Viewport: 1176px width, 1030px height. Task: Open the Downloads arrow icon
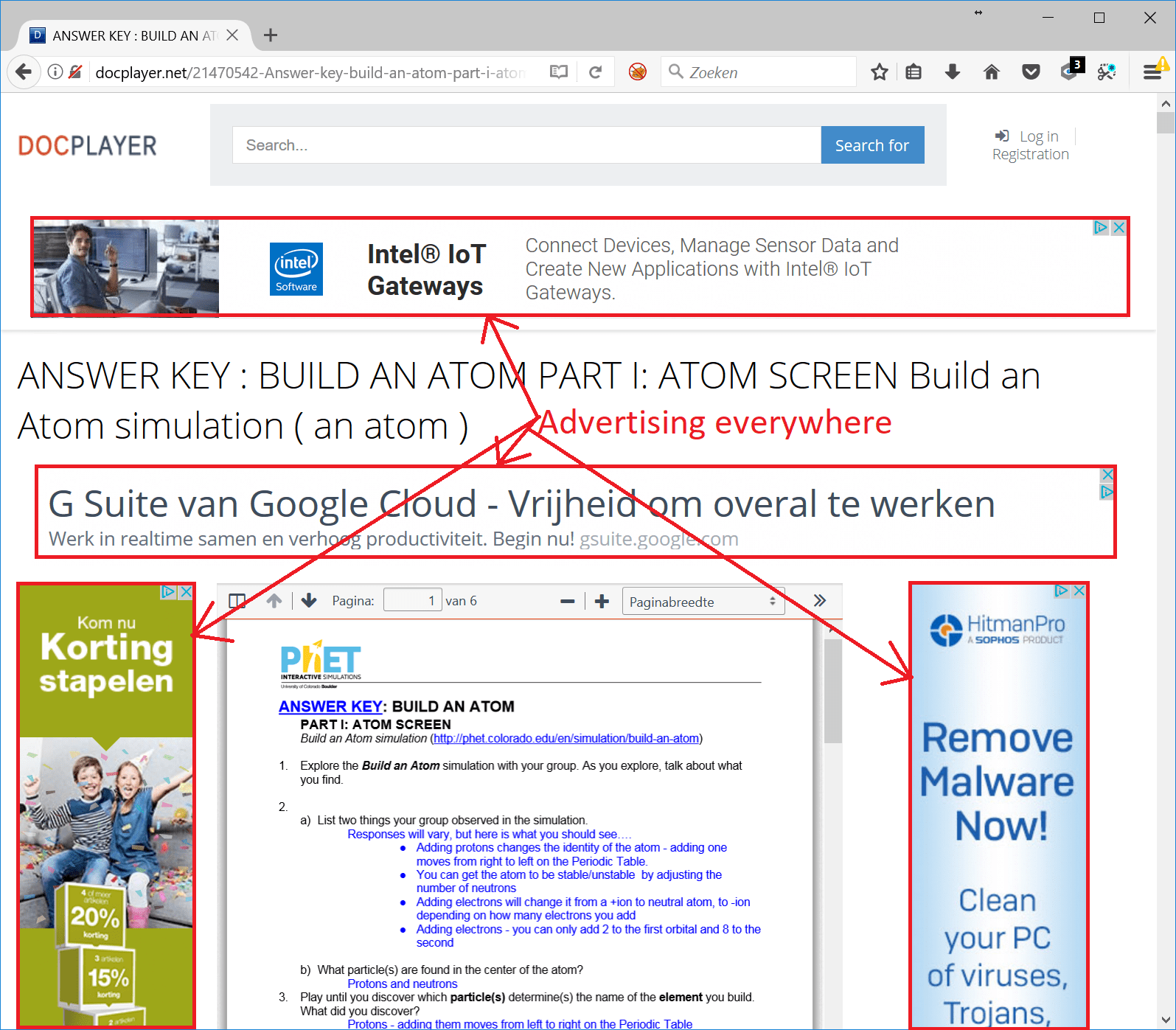tap(953, 72)
